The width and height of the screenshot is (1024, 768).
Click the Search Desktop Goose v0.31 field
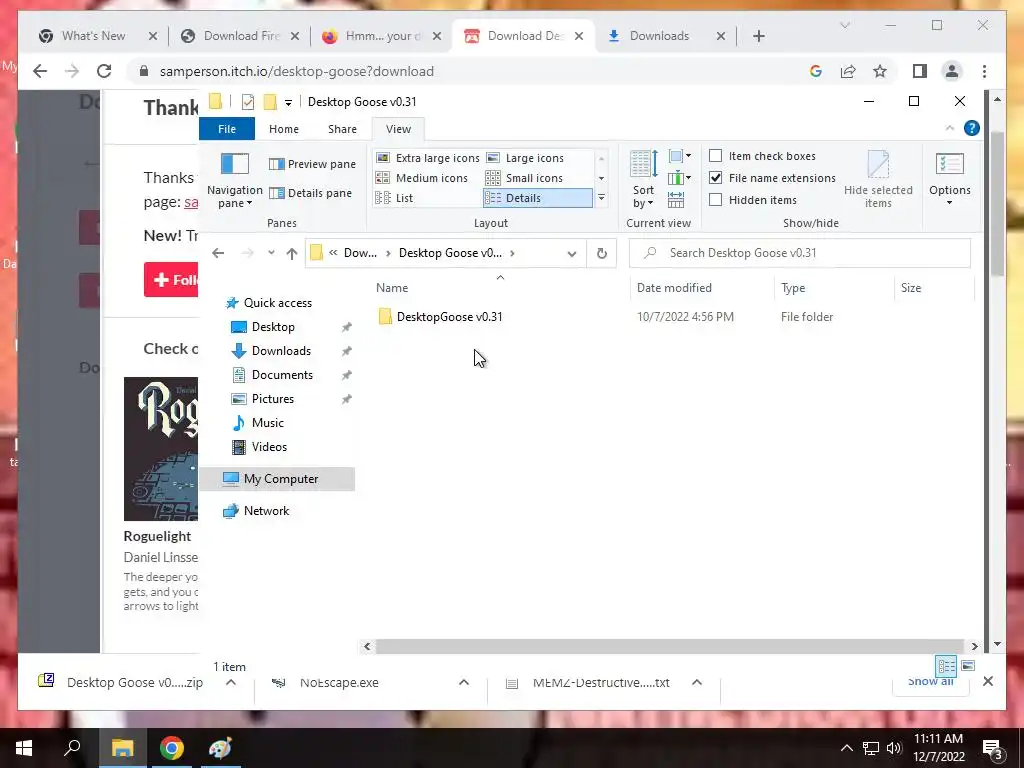coord(799,253)
